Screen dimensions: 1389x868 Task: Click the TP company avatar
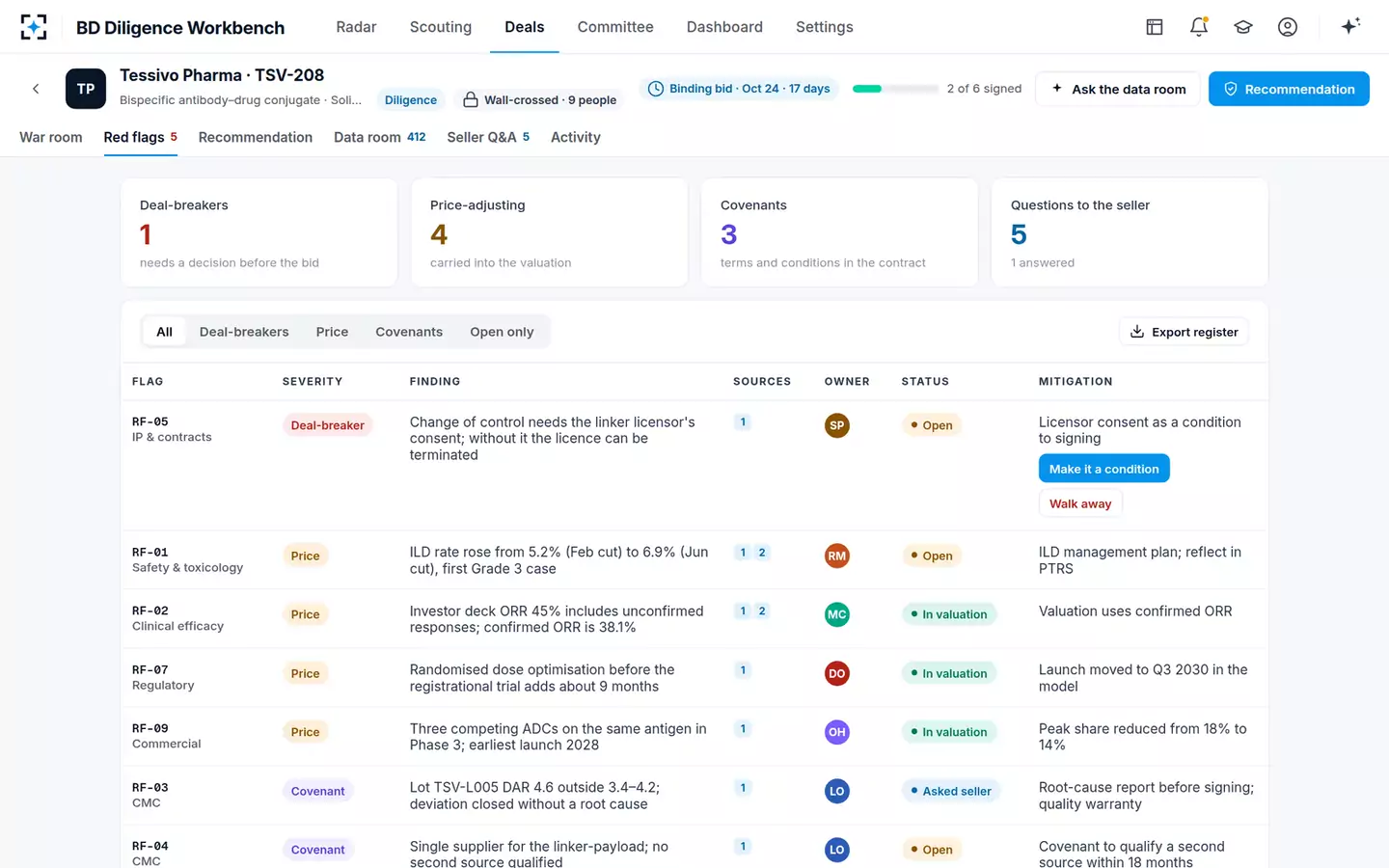pyautogui.click(x=86, y=89)
